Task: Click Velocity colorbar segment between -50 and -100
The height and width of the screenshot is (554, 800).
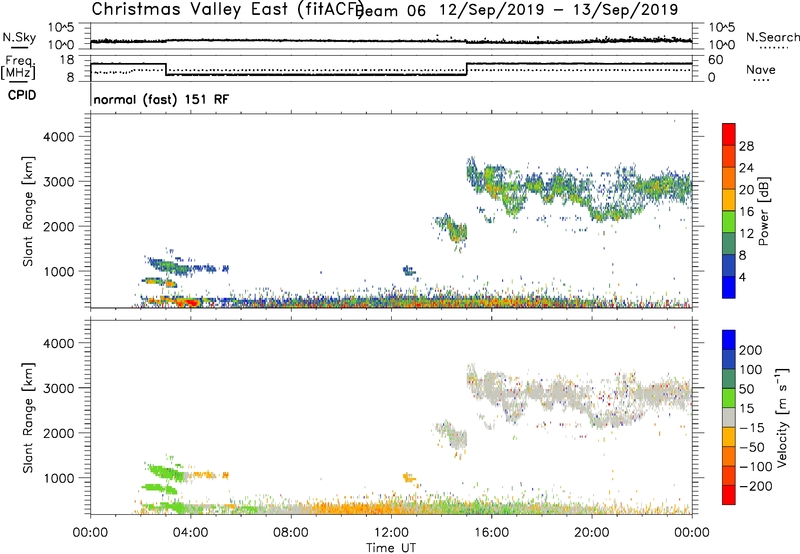Action: [729, 456]
